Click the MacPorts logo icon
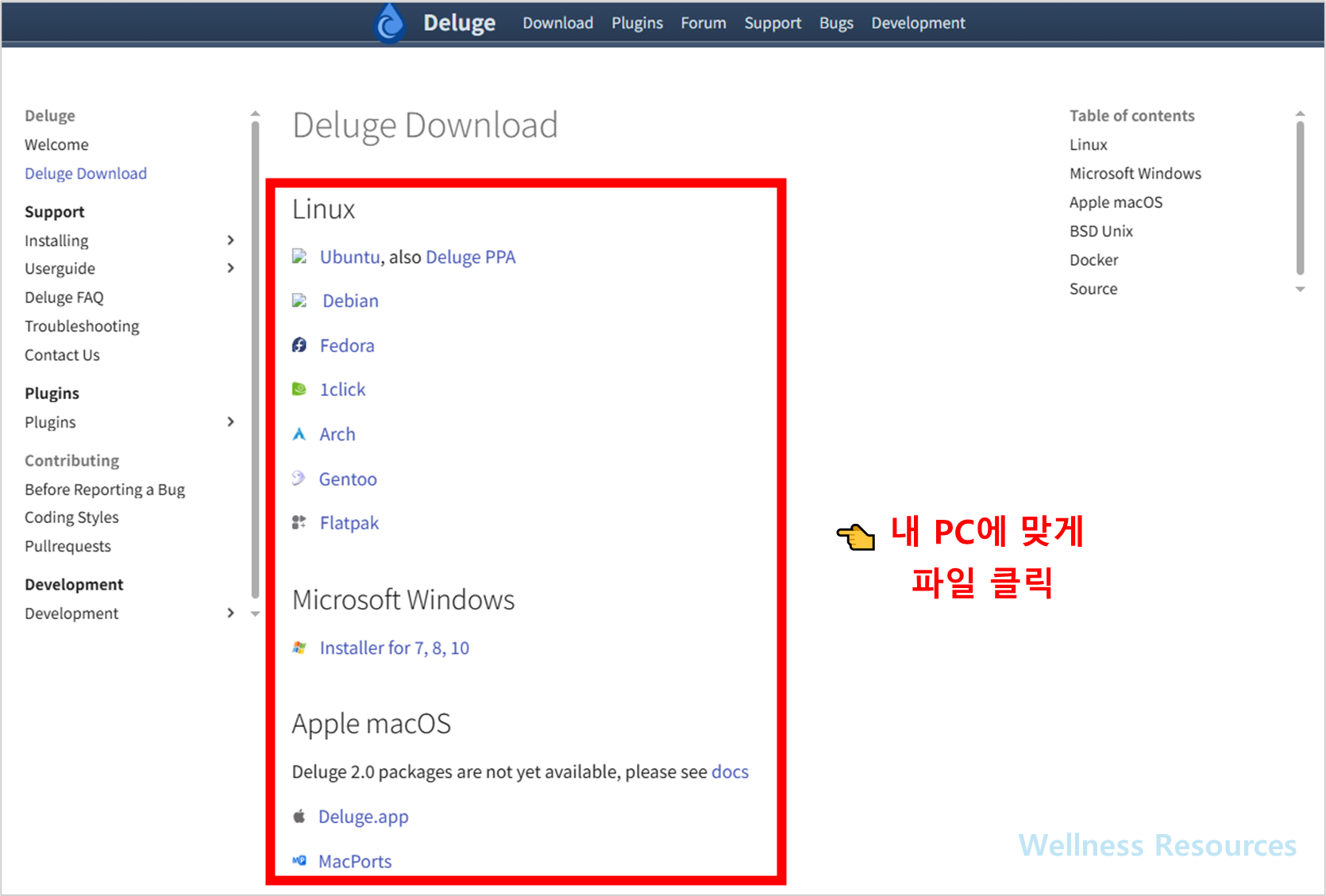The height and width of the screenshot is (896, 1326). [x=299, y=860]
